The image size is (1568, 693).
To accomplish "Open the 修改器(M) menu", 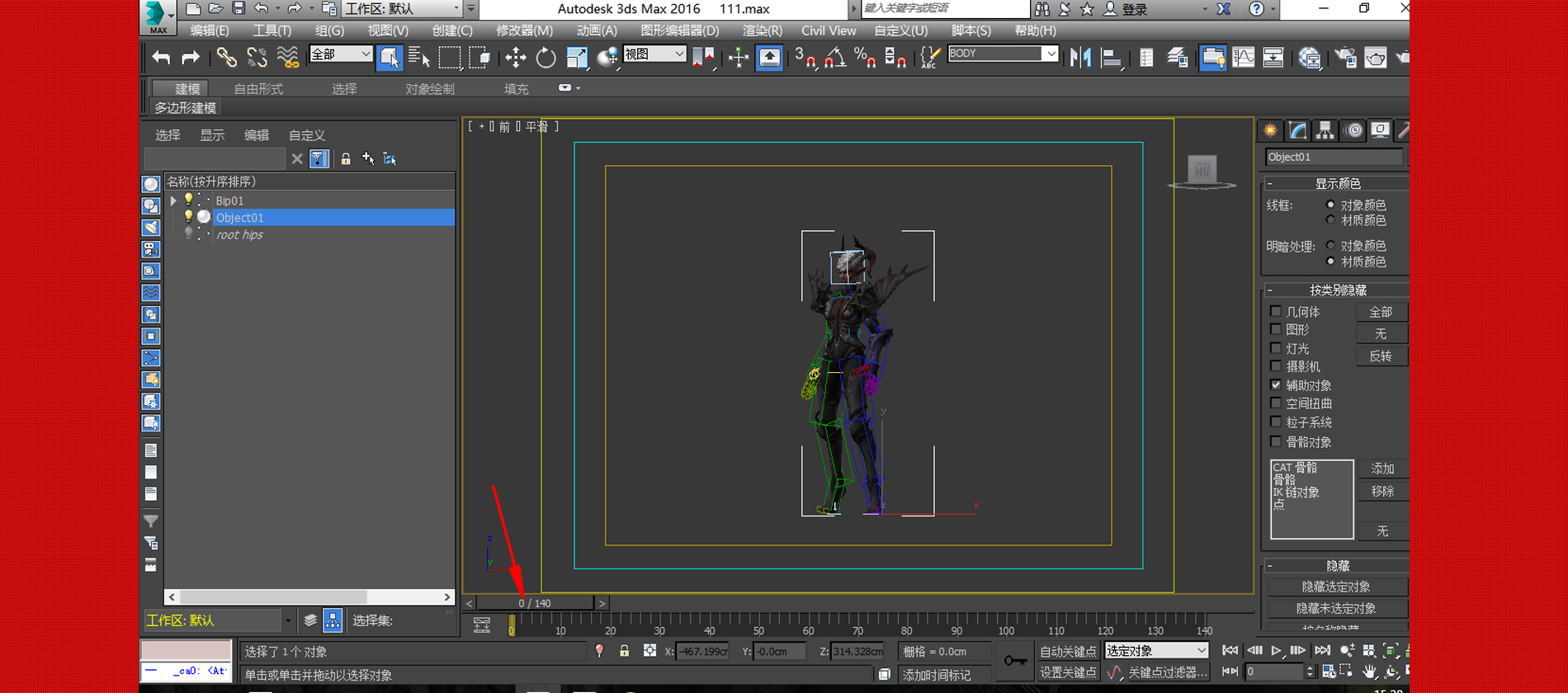I will point(524,31).
